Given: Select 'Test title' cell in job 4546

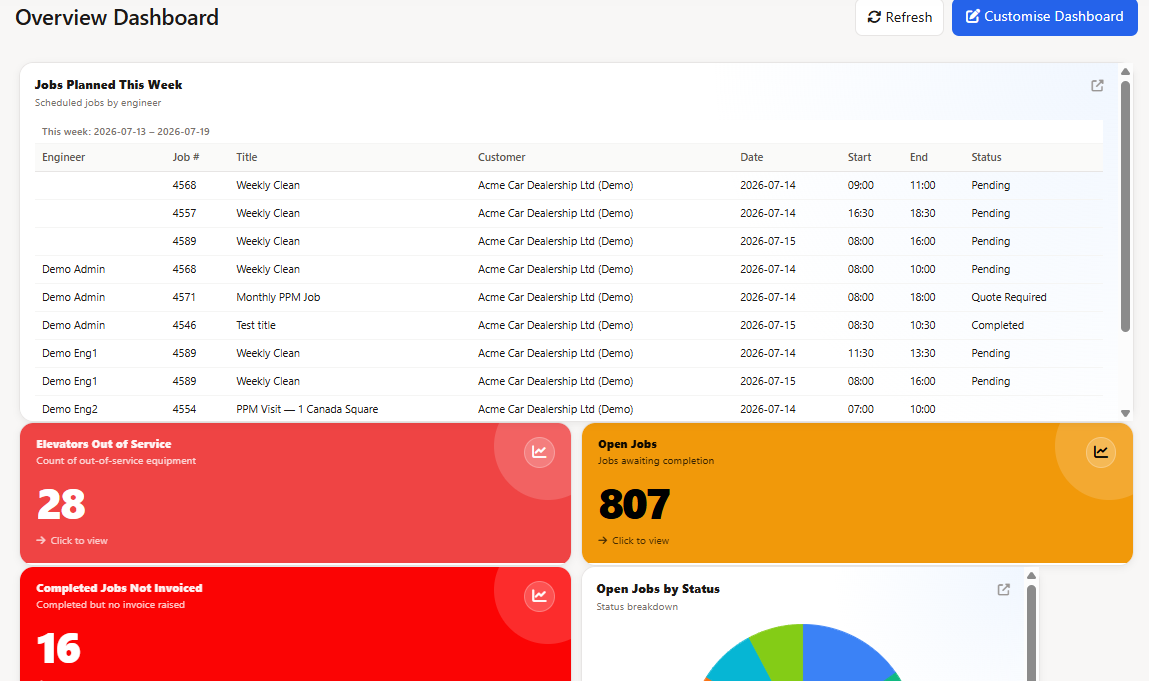Looking at the screenshot, I should pos(256,325).
